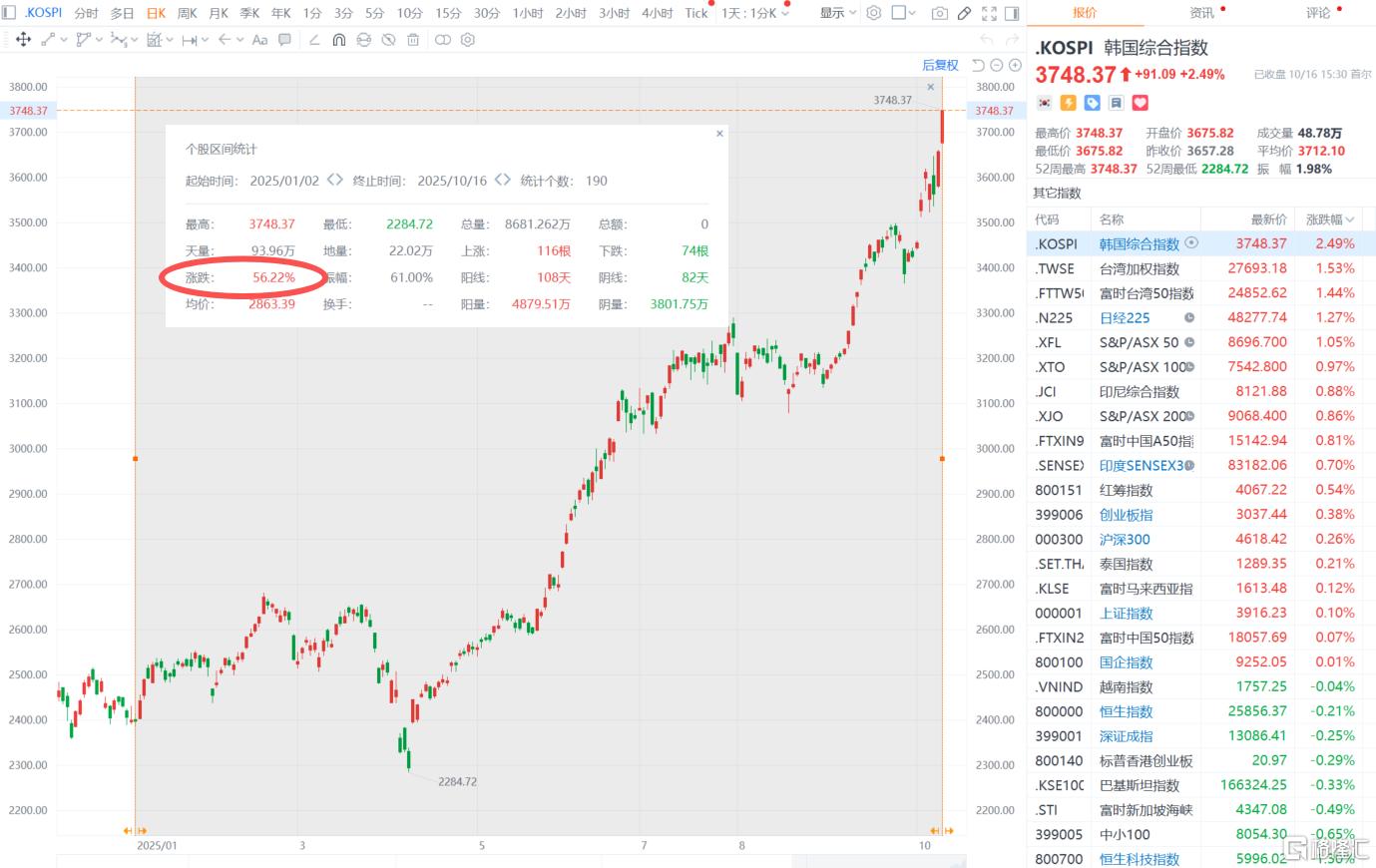Open the 资讯 tab
1376x868 pixels.
tap(1201, 13)
